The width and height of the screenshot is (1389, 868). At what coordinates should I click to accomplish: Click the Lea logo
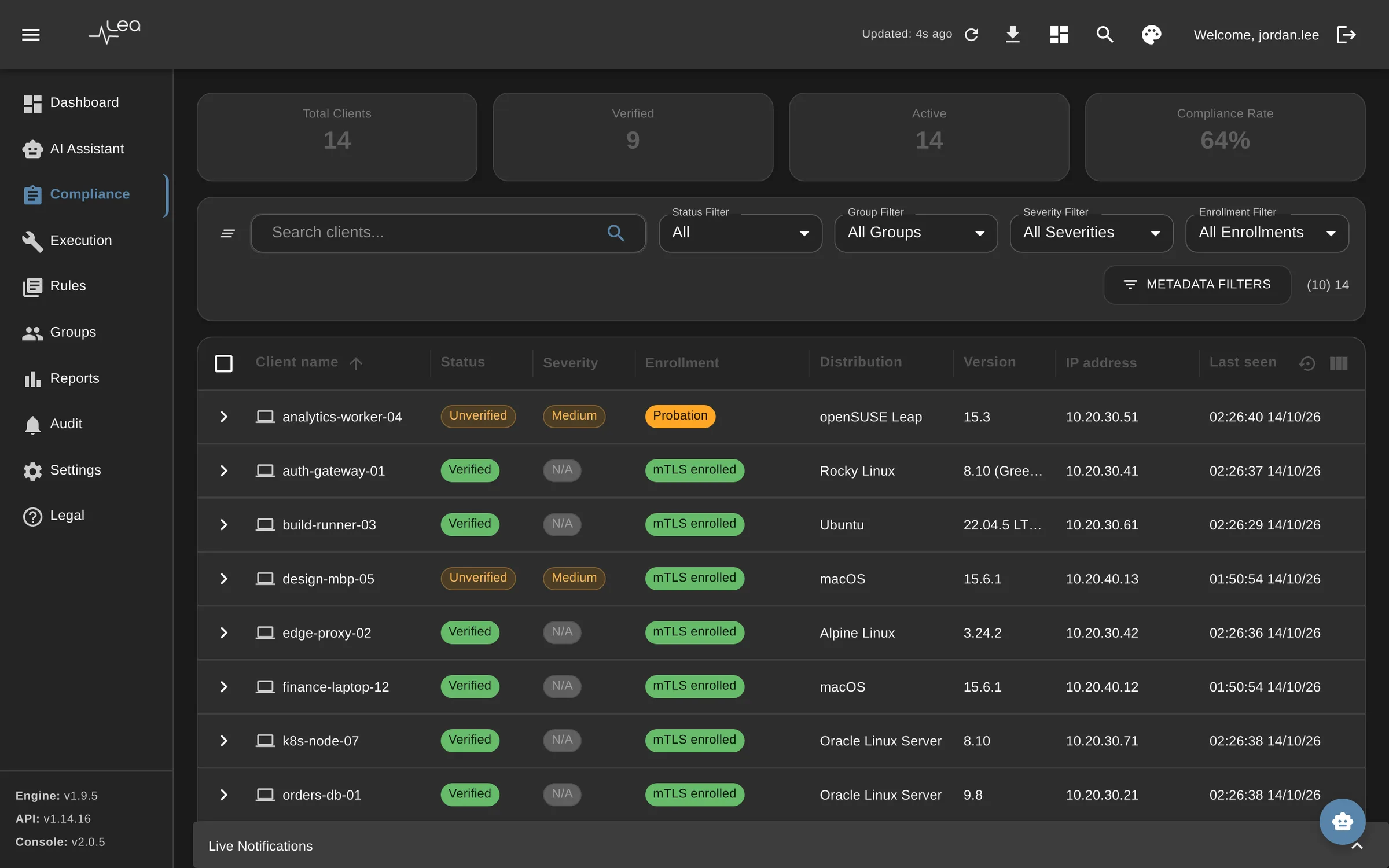[115, 32]
